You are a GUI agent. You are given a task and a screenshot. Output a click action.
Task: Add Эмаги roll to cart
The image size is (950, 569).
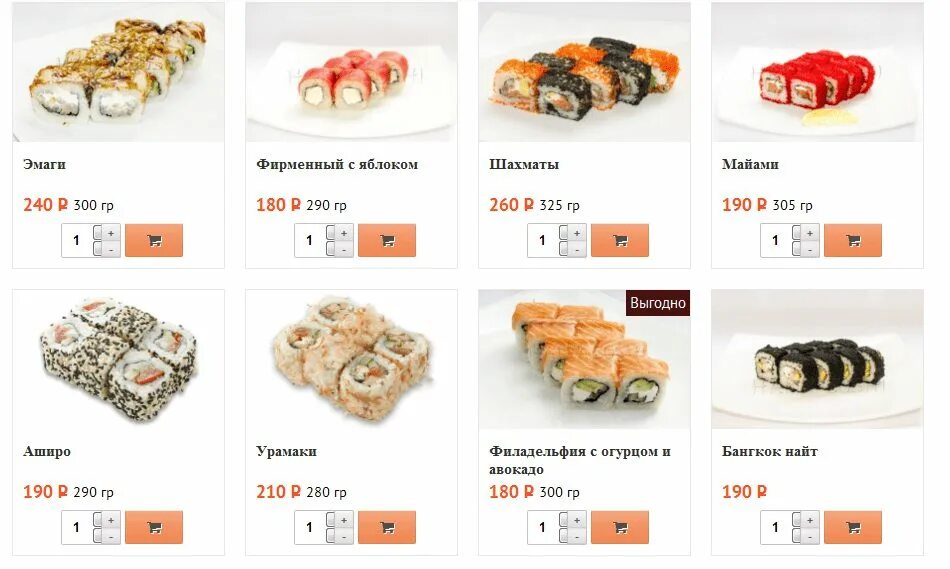click(154, 241)
